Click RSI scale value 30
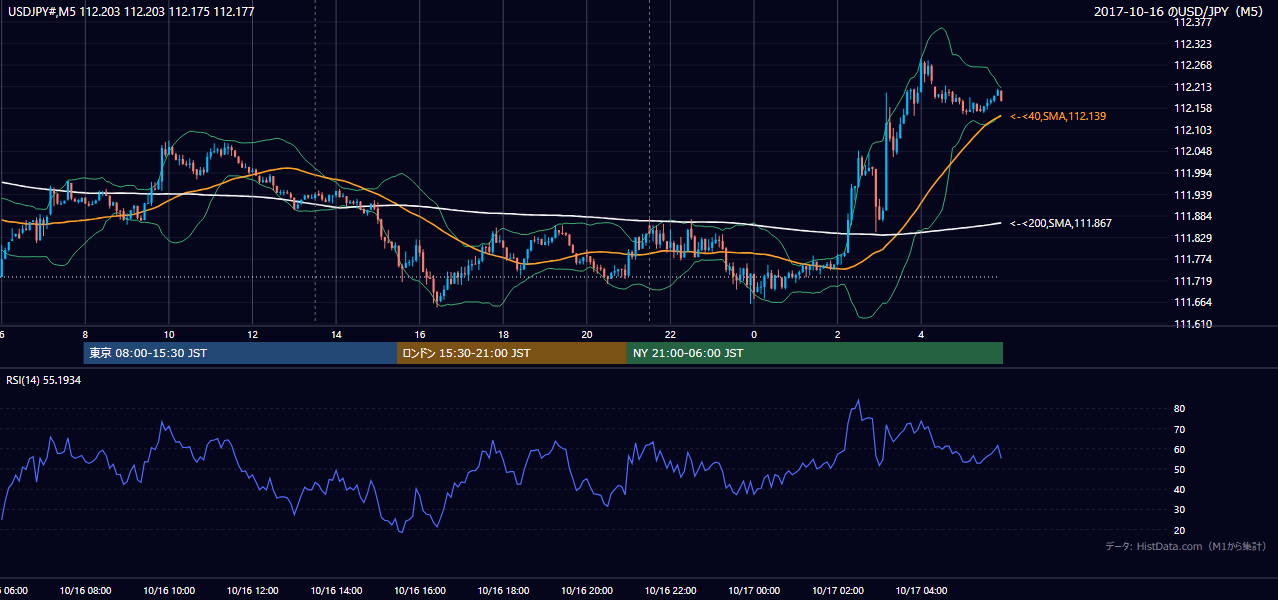This screenshot has width=1278, height=600. pos(1180,510)
